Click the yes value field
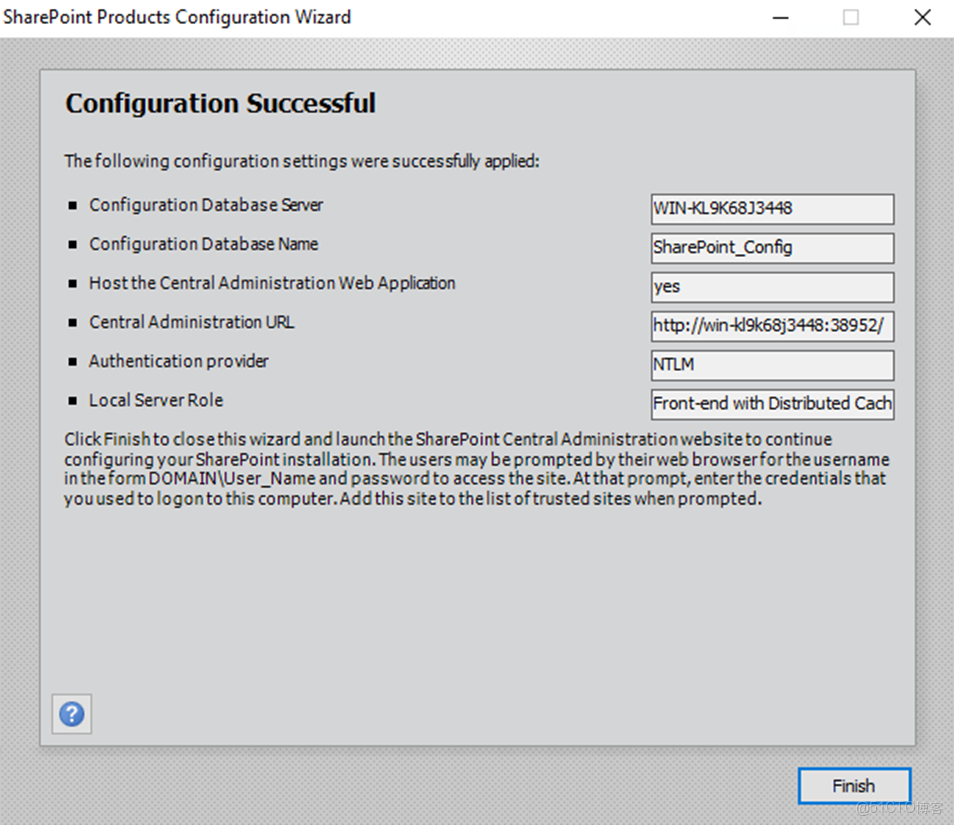Image resolution: width=954 pixels, height=825 pixels. pyautogui.click(x=771, y=287)
